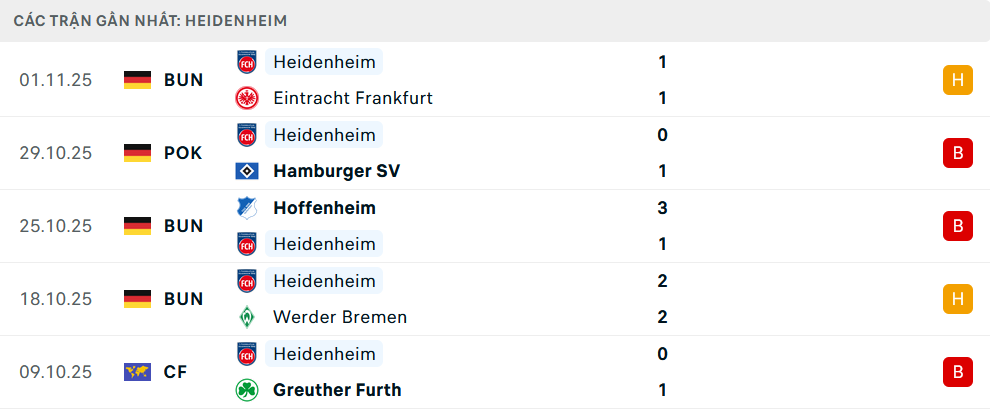This screenshot has width=990, height=410.
Task: Open the Hamburger SV team link
Action: pyautogui.click(x=336, y=171)
